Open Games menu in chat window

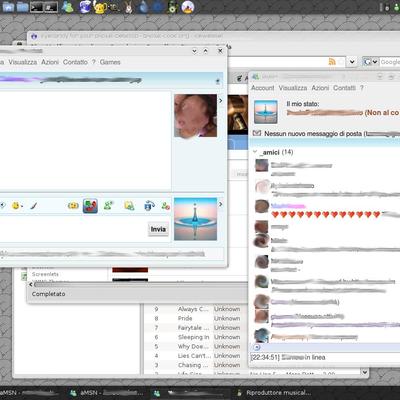pyautogui.click(x=110, y=62)
